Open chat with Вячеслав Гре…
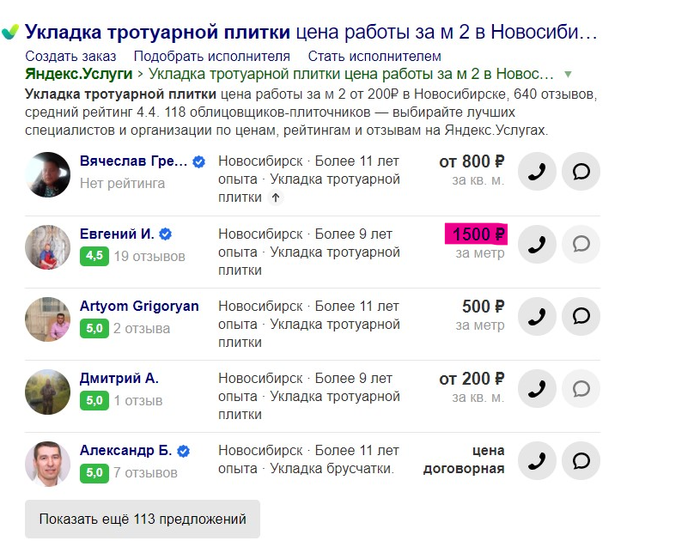700x547 pixels. point(581,172)
